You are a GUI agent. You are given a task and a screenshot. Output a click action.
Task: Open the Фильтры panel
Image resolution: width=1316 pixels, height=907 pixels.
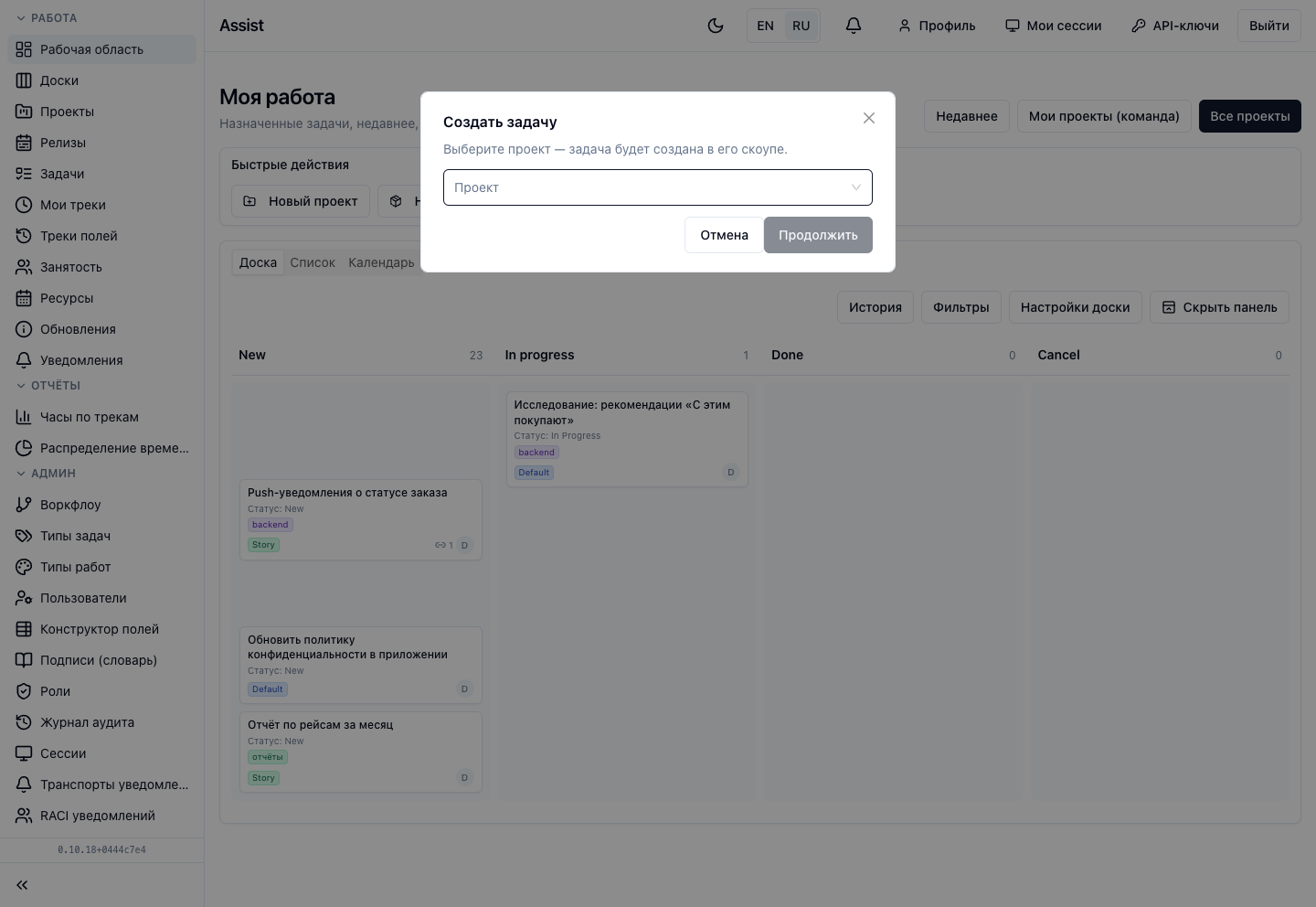(961, 307)
